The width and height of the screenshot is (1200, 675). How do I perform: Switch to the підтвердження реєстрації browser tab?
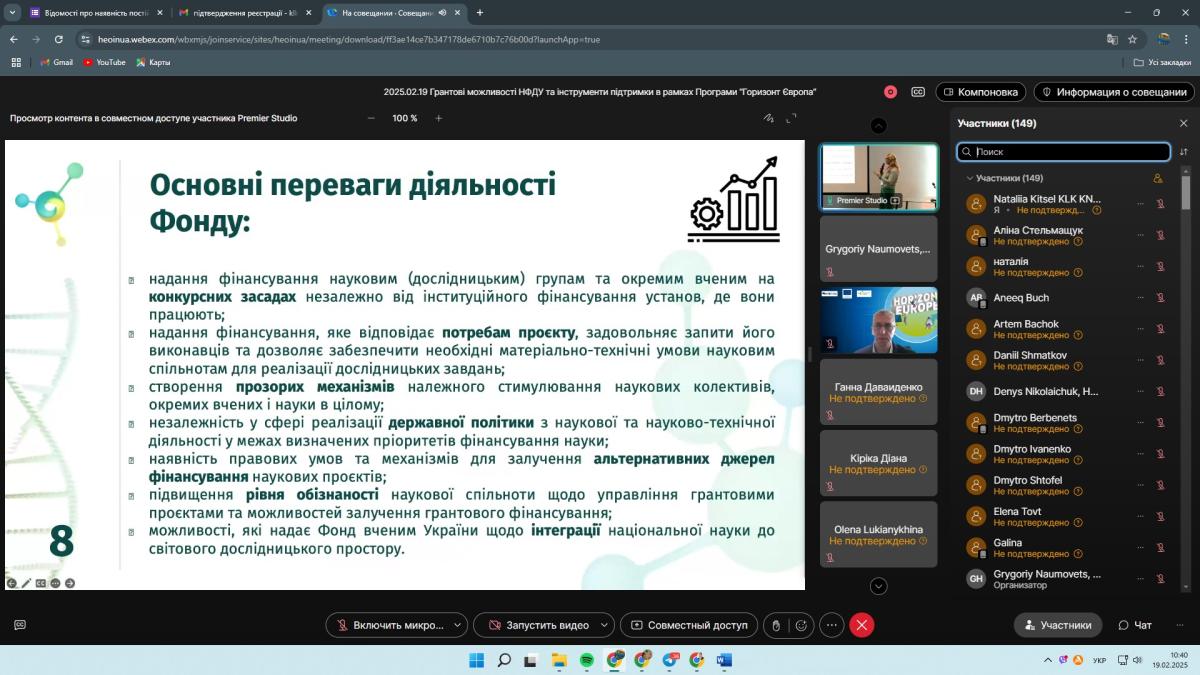(236, 13)
